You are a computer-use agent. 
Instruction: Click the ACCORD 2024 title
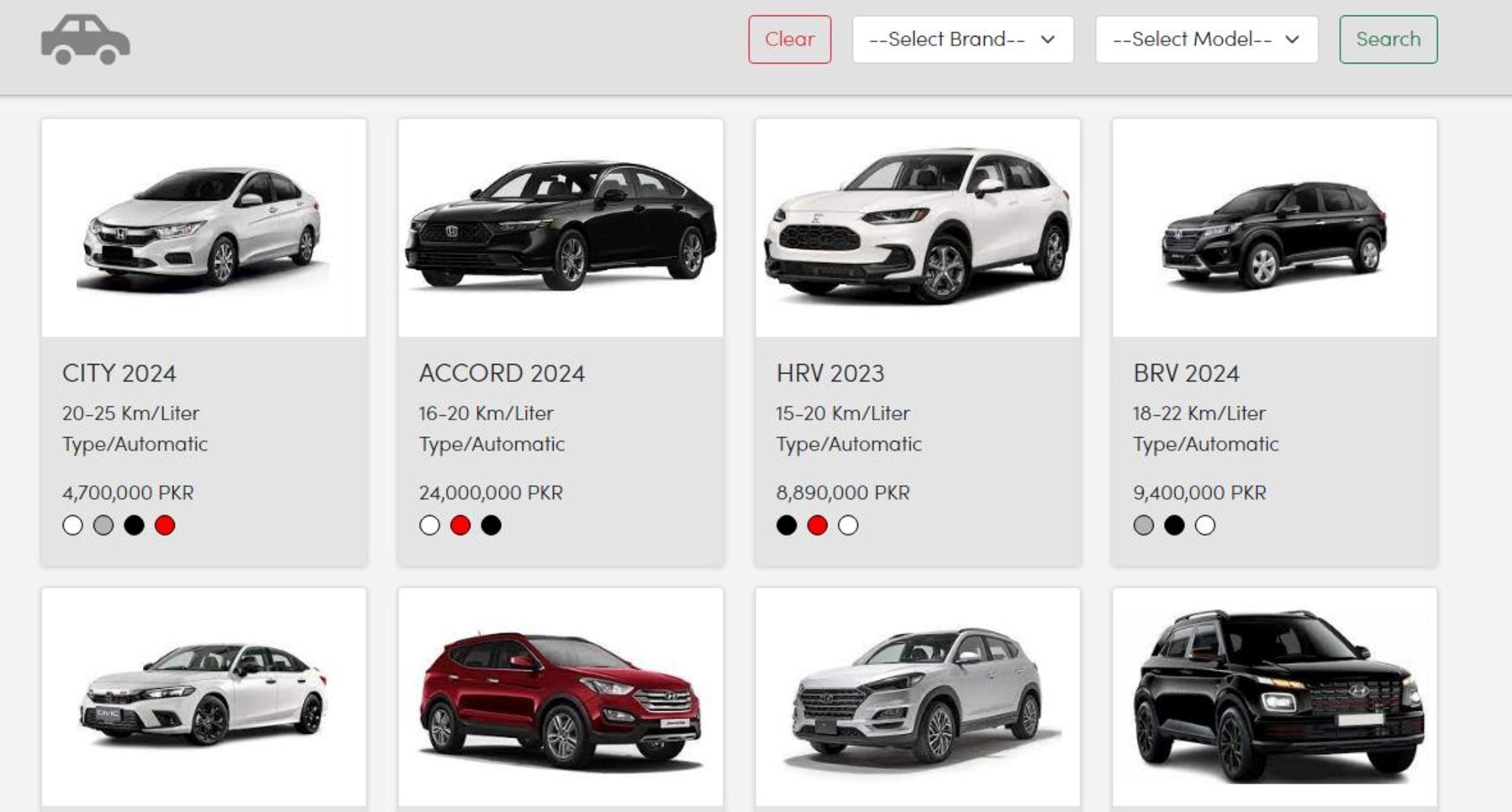502,373
